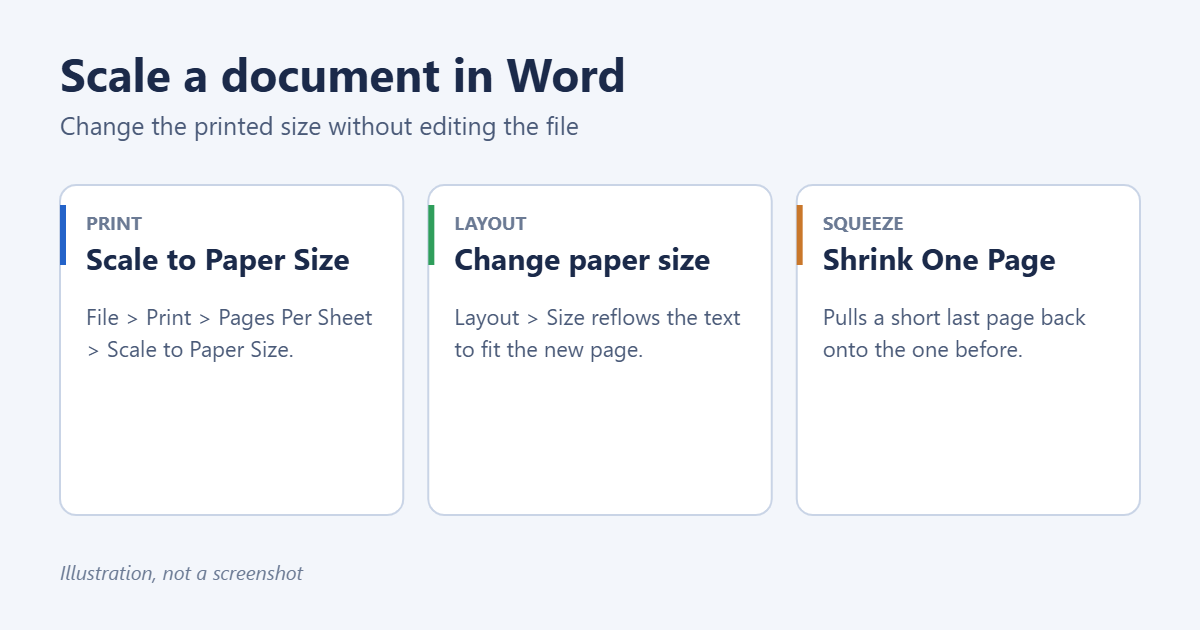The image size is (1200, 630).
Task: Select the "Scale to Paper Size" card title
Action: click(x=218, y=260)
